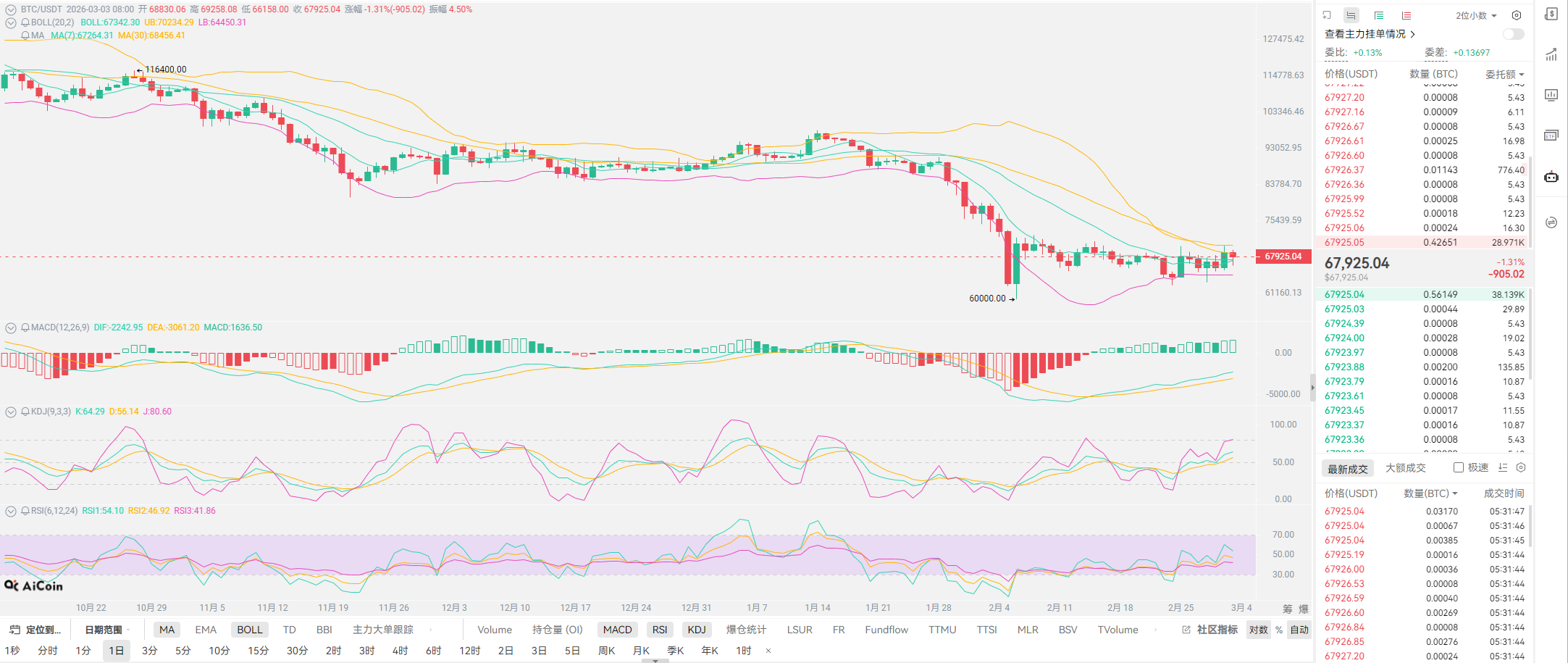1568x663 pixels.
Task: Click the EMA indicator option
Action: click(206, 630)
